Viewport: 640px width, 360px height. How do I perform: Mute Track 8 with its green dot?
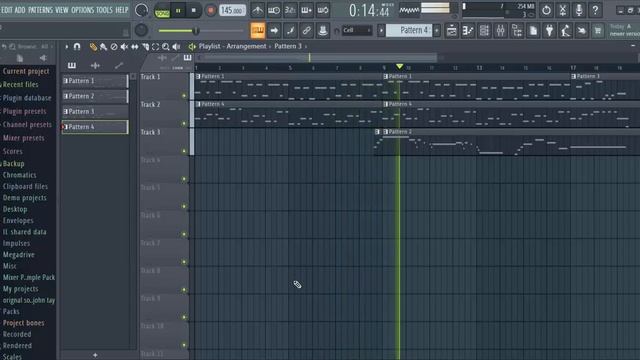pyautogui.click(x=184, y=290)
